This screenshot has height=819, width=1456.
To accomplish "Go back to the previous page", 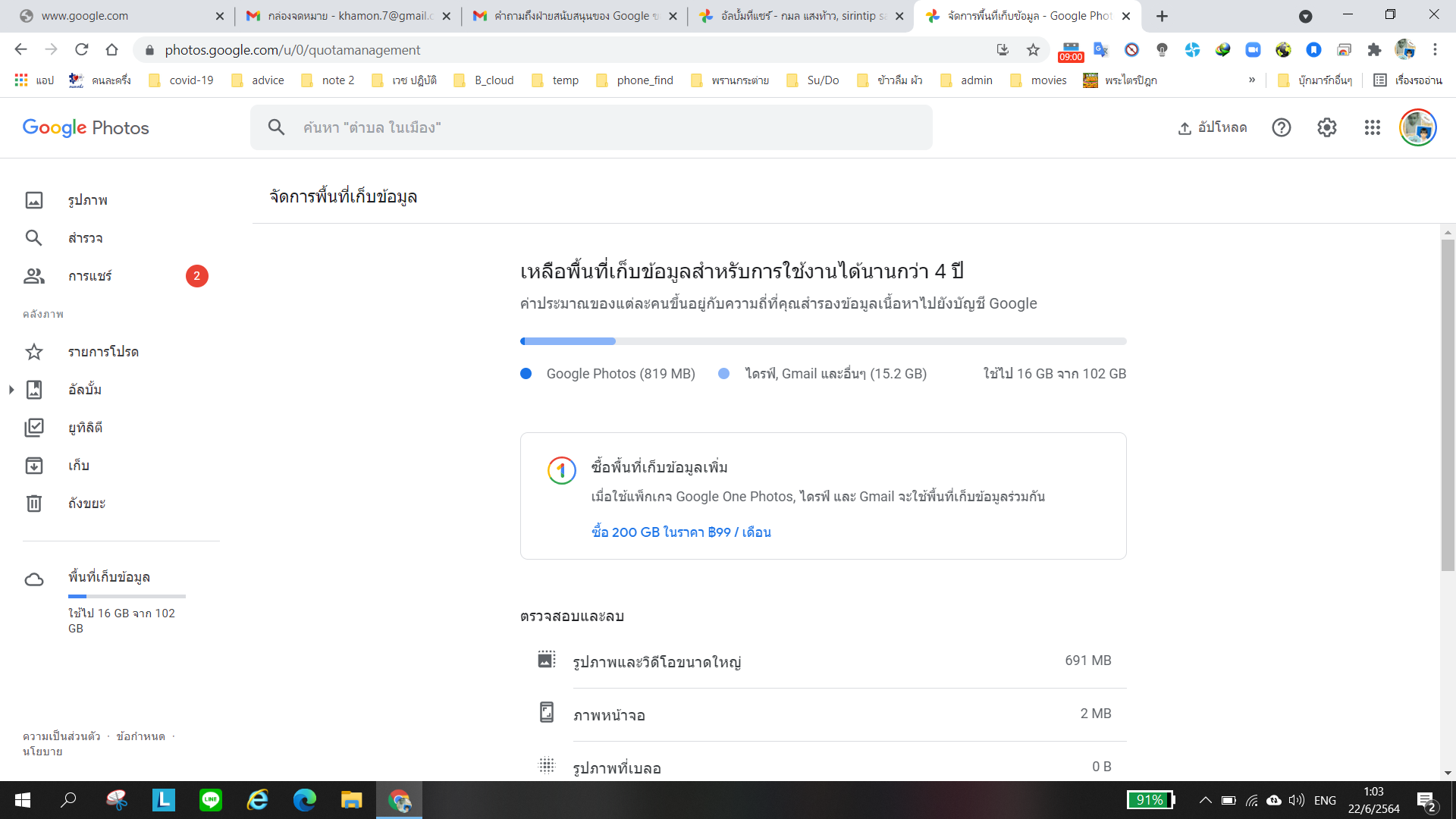I will coord(20,50).
